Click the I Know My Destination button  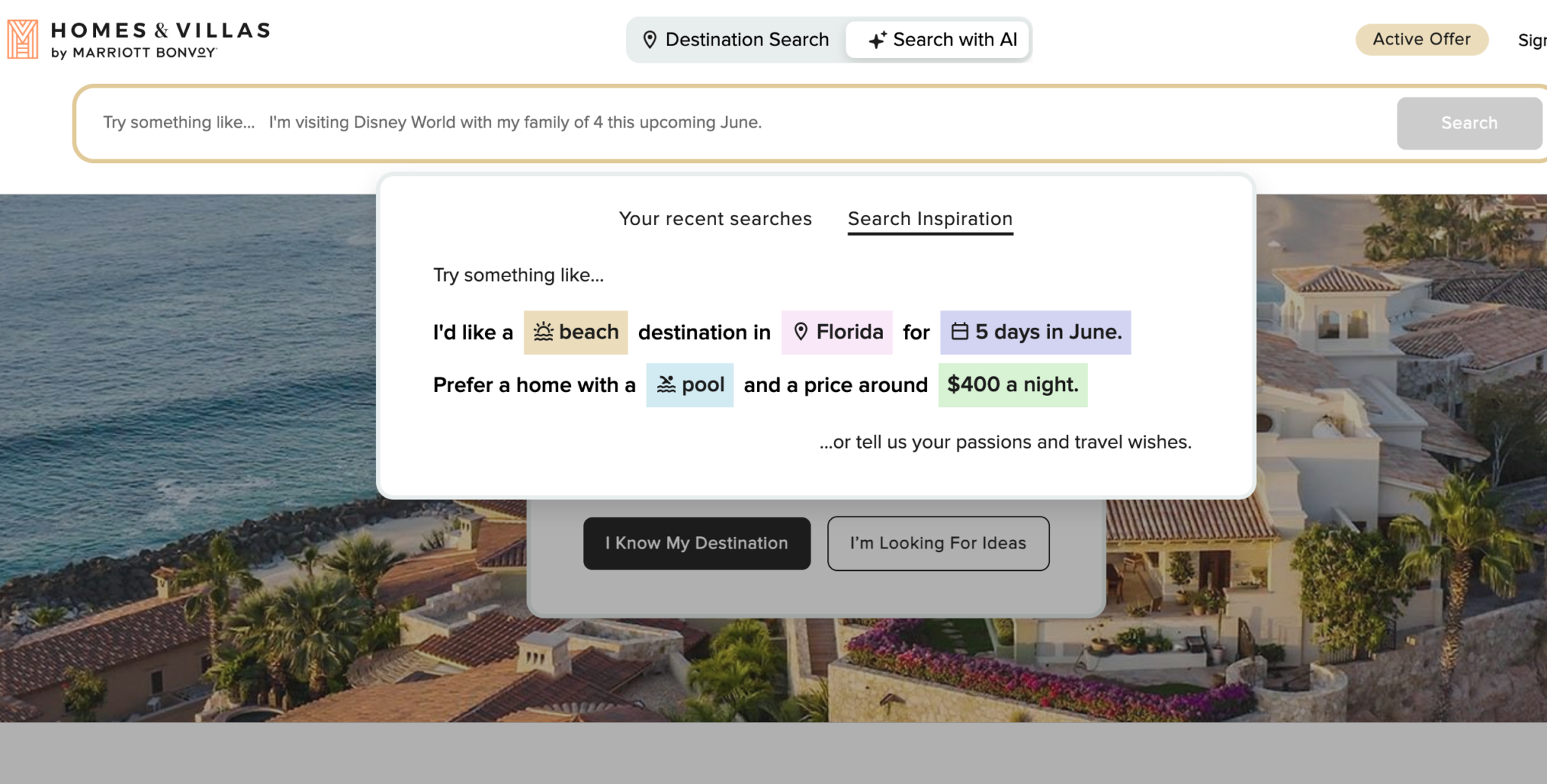(x=696, y=543)
